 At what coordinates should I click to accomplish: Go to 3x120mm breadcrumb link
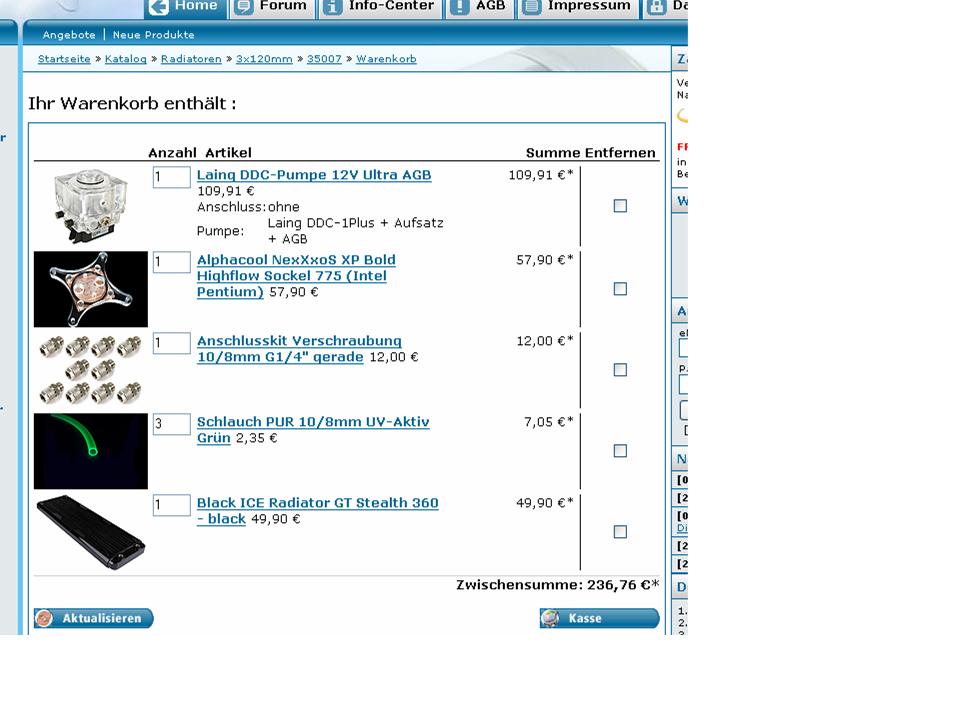coord(264,59)
